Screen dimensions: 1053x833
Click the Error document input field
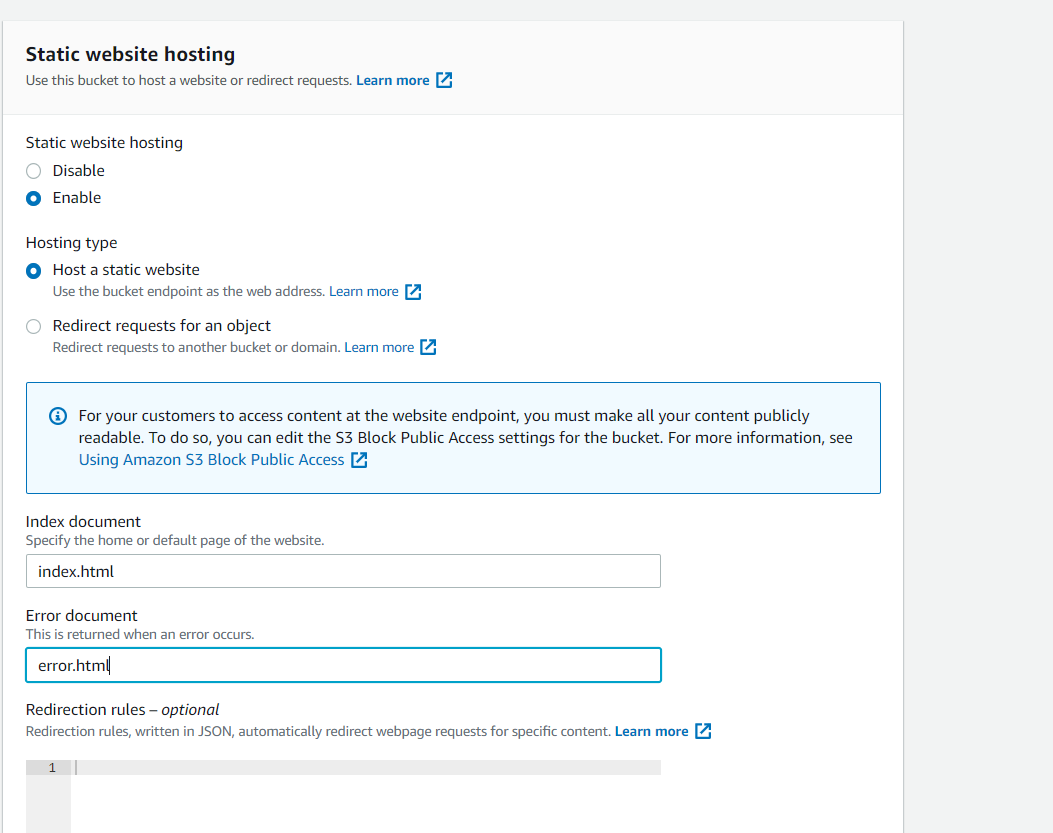coord(343,665)
